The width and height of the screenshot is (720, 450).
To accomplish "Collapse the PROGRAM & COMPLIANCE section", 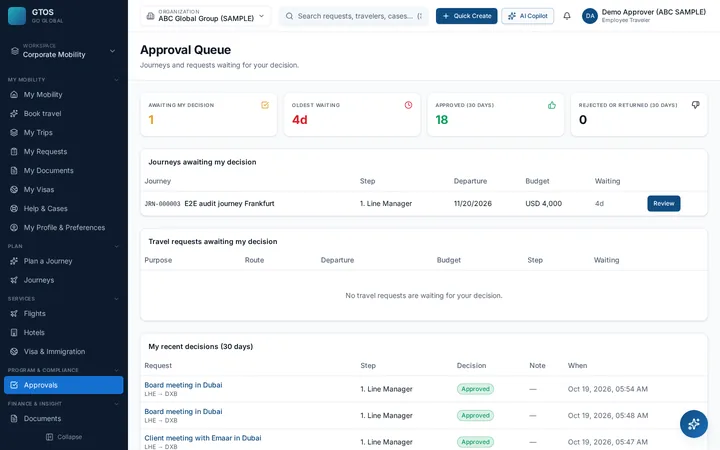I will click(116, 370).
